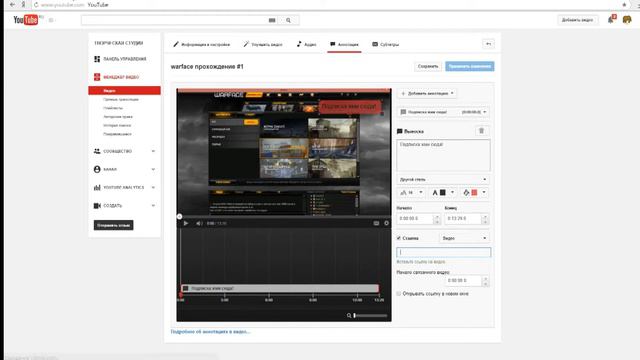Toggle the Ссылка checkbox
640x360 pixels.
(x=399, y=238)
